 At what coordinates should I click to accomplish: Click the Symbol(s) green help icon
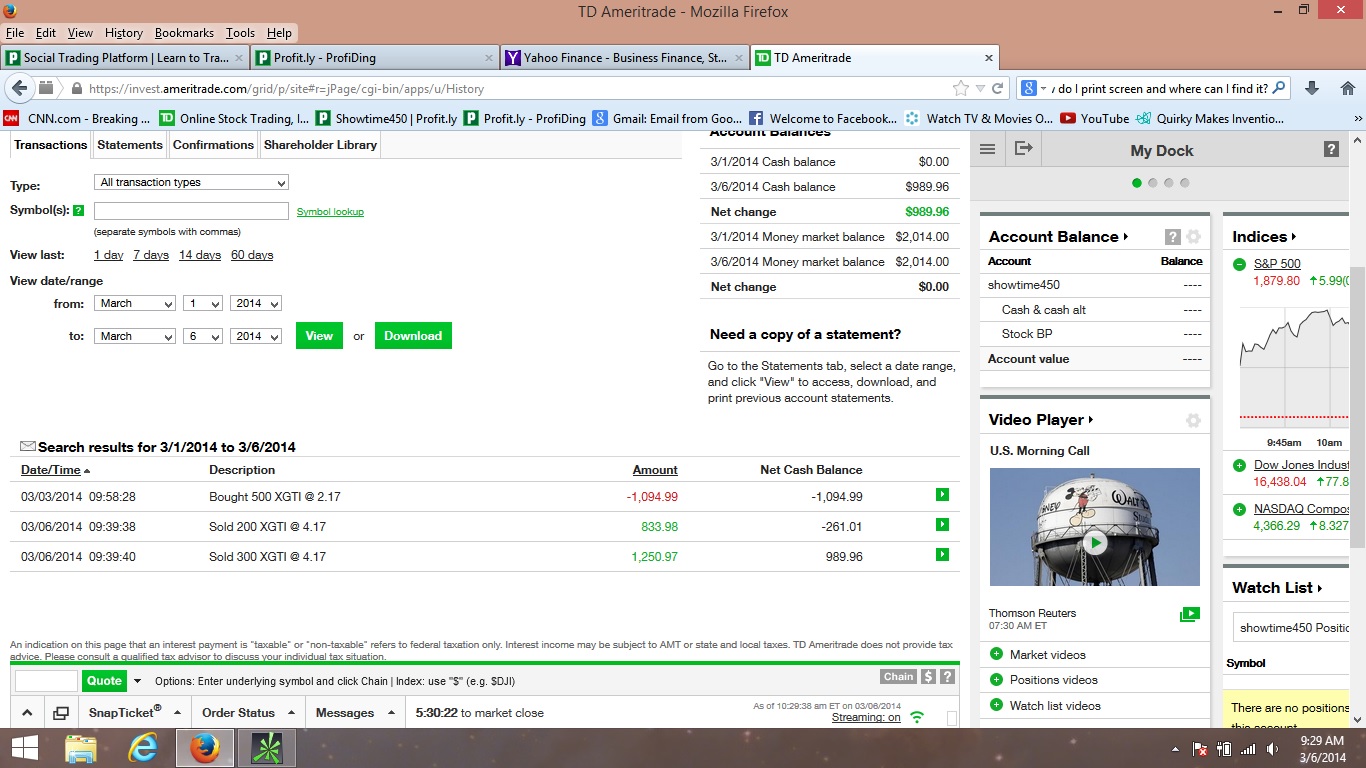(78, 211)
